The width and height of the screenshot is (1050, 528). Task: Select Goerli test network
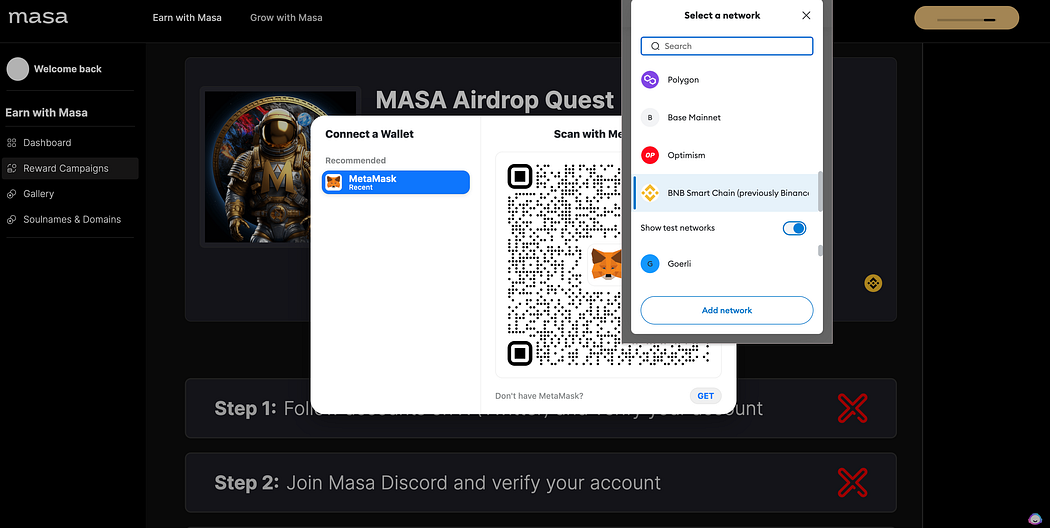point(726,264)
